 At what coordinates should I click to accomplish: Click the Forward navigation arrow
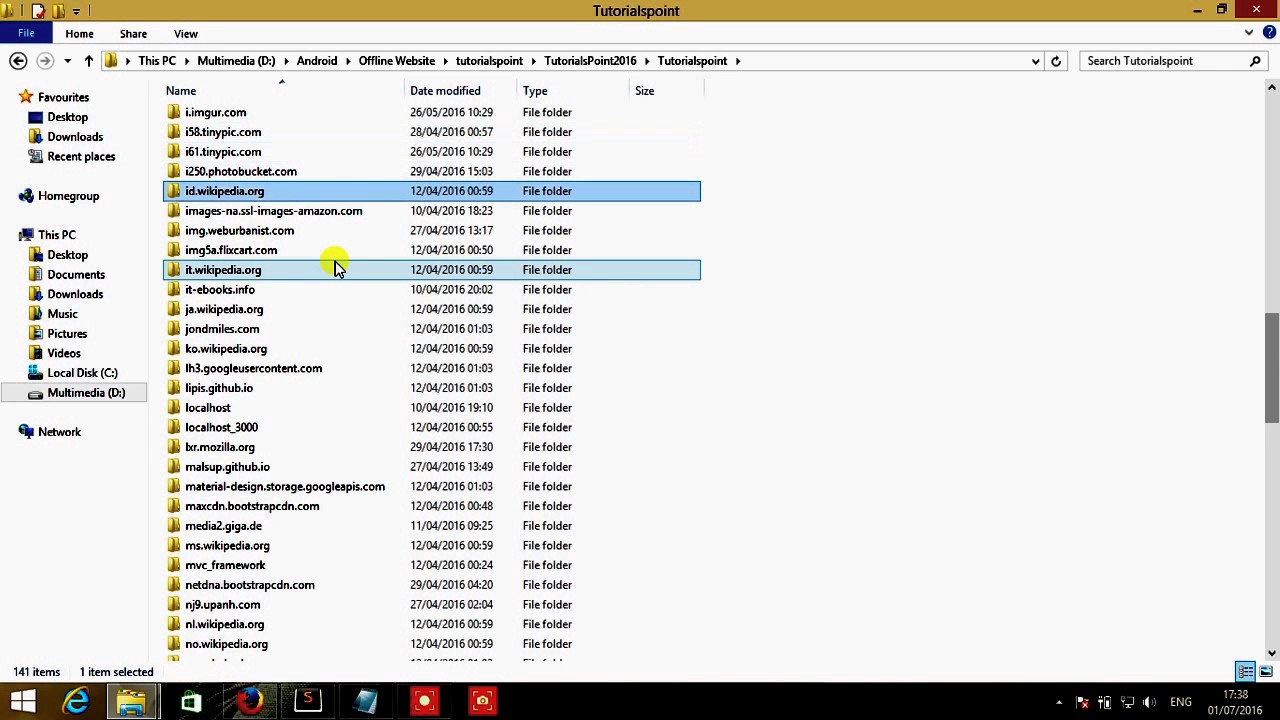coord(44,61)
